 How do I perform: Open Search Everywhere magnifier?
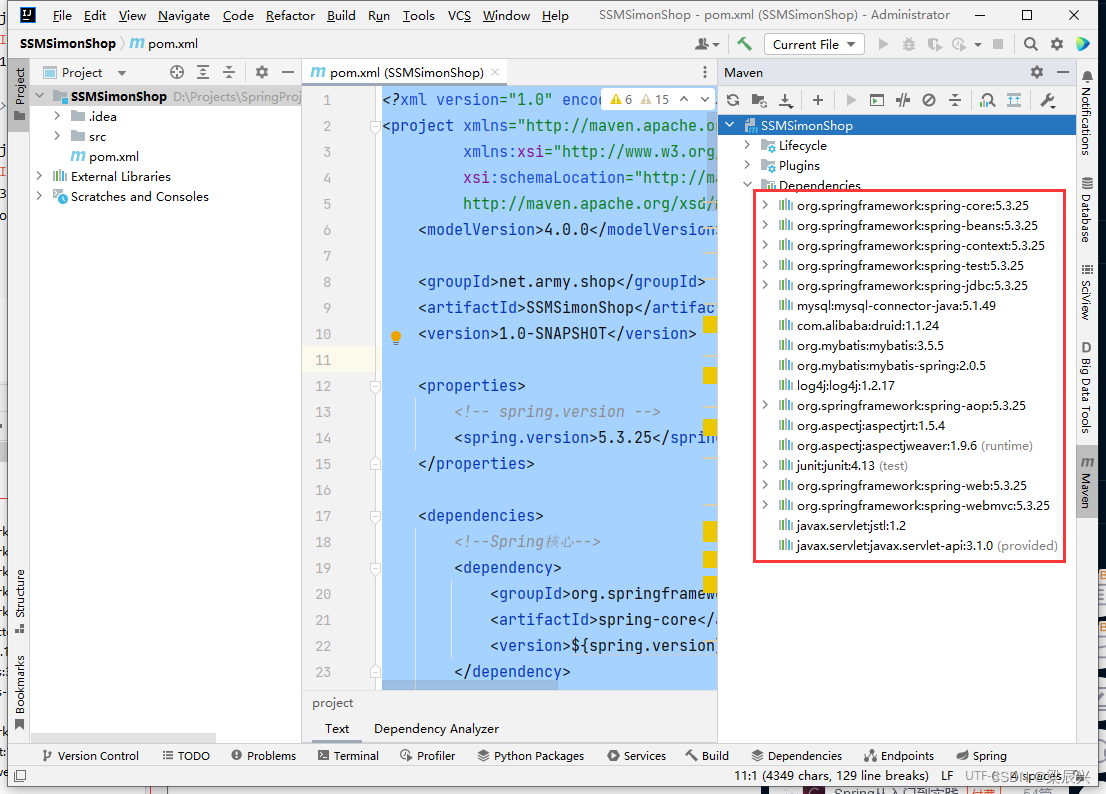click(1031, 44)
